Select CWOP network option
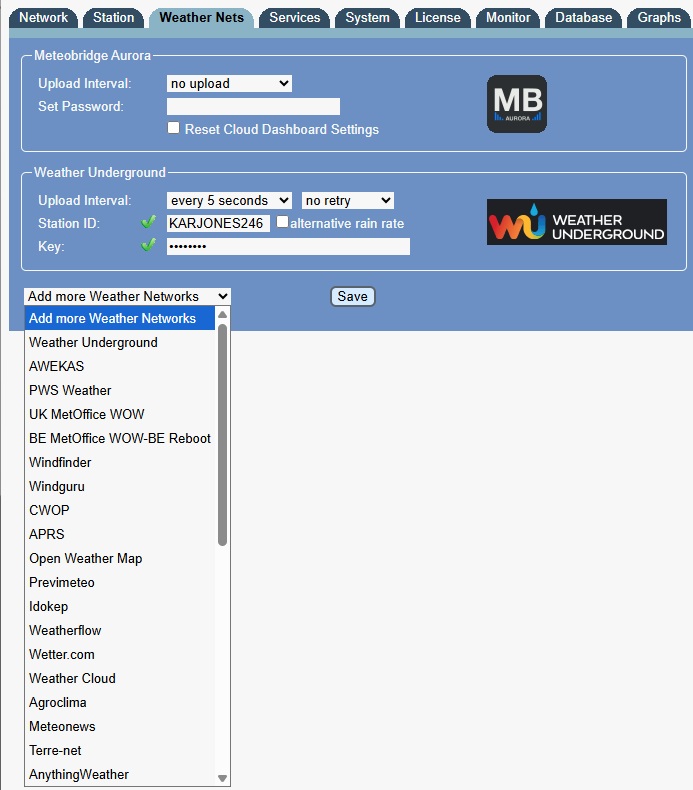The height and width of the screenshot is (790, 693). pyautogui.click(x=120, y=510)
